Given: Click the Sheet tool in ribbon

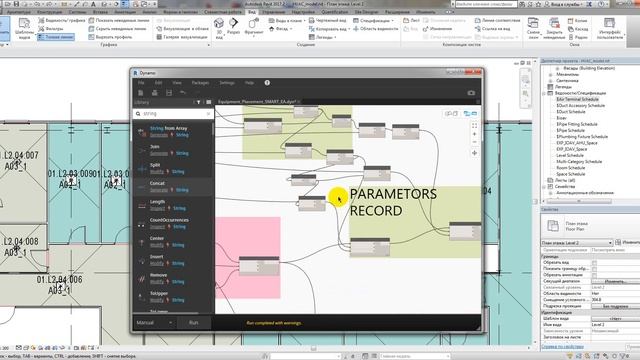Looking at the screenshot, I should point(411,20).
